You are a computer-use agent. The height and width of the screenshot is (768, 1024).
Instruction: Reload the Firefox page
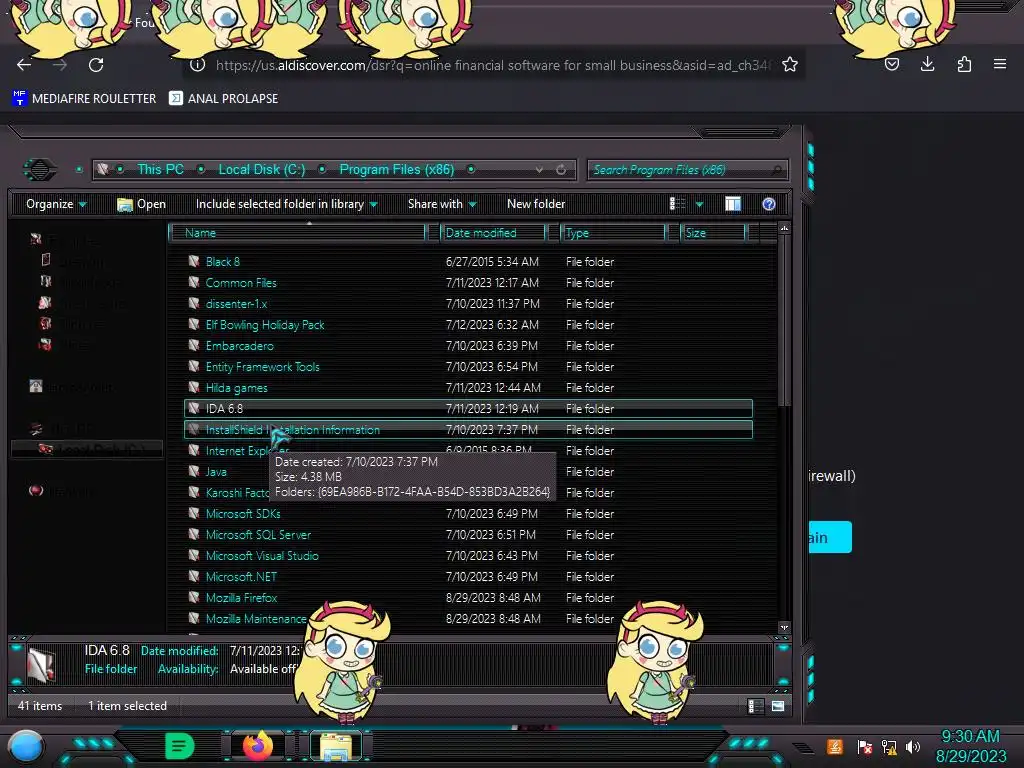pyautogui.click(x=96, y=65)
